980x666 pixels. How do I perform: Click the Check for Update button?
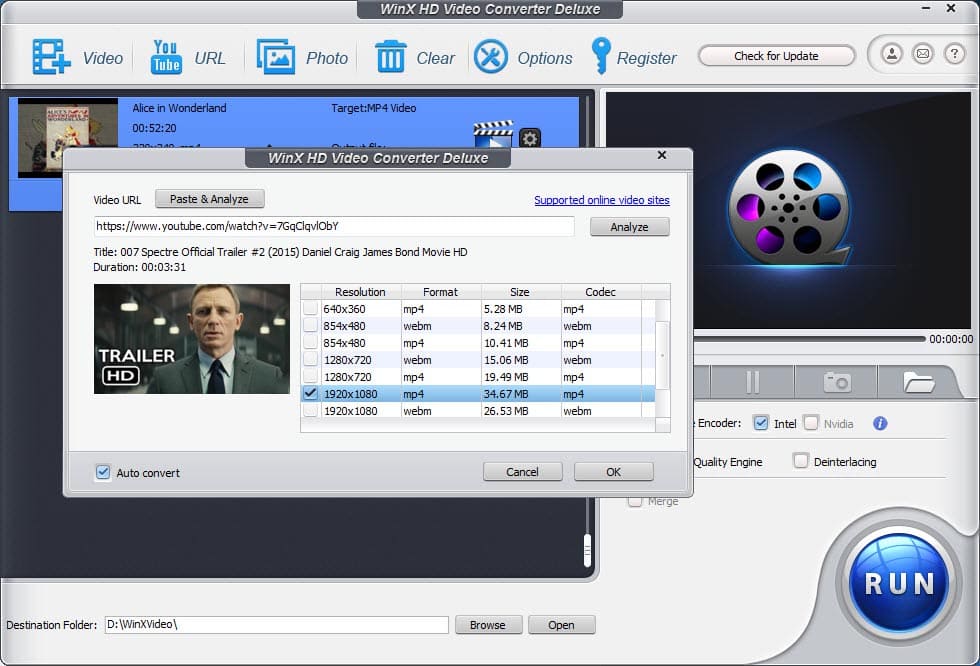click(x=776, y=56)
